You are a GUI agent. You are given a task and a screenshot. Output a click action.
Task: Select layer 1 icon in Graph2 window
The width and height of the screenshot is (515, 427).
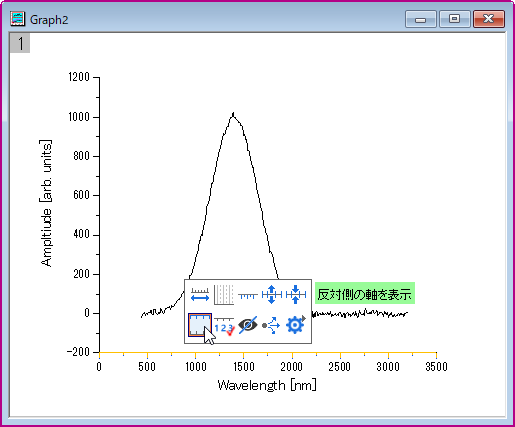[20, 43]
